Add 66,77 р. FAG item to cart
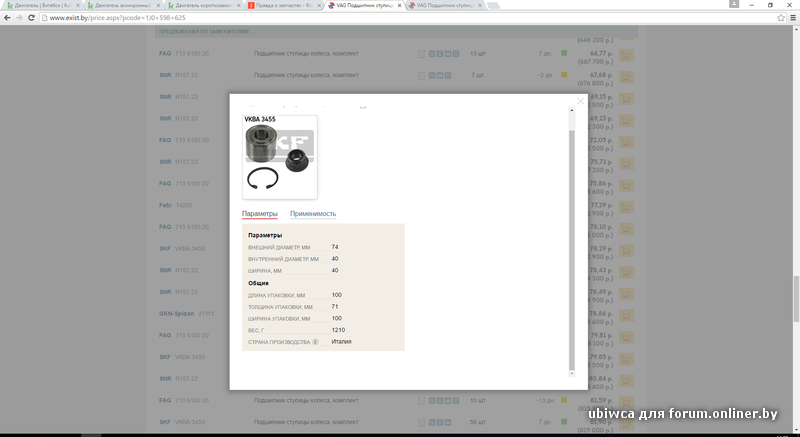Image resolution: width=800 pixels, height=437 pixels. [x=626, y=55]
